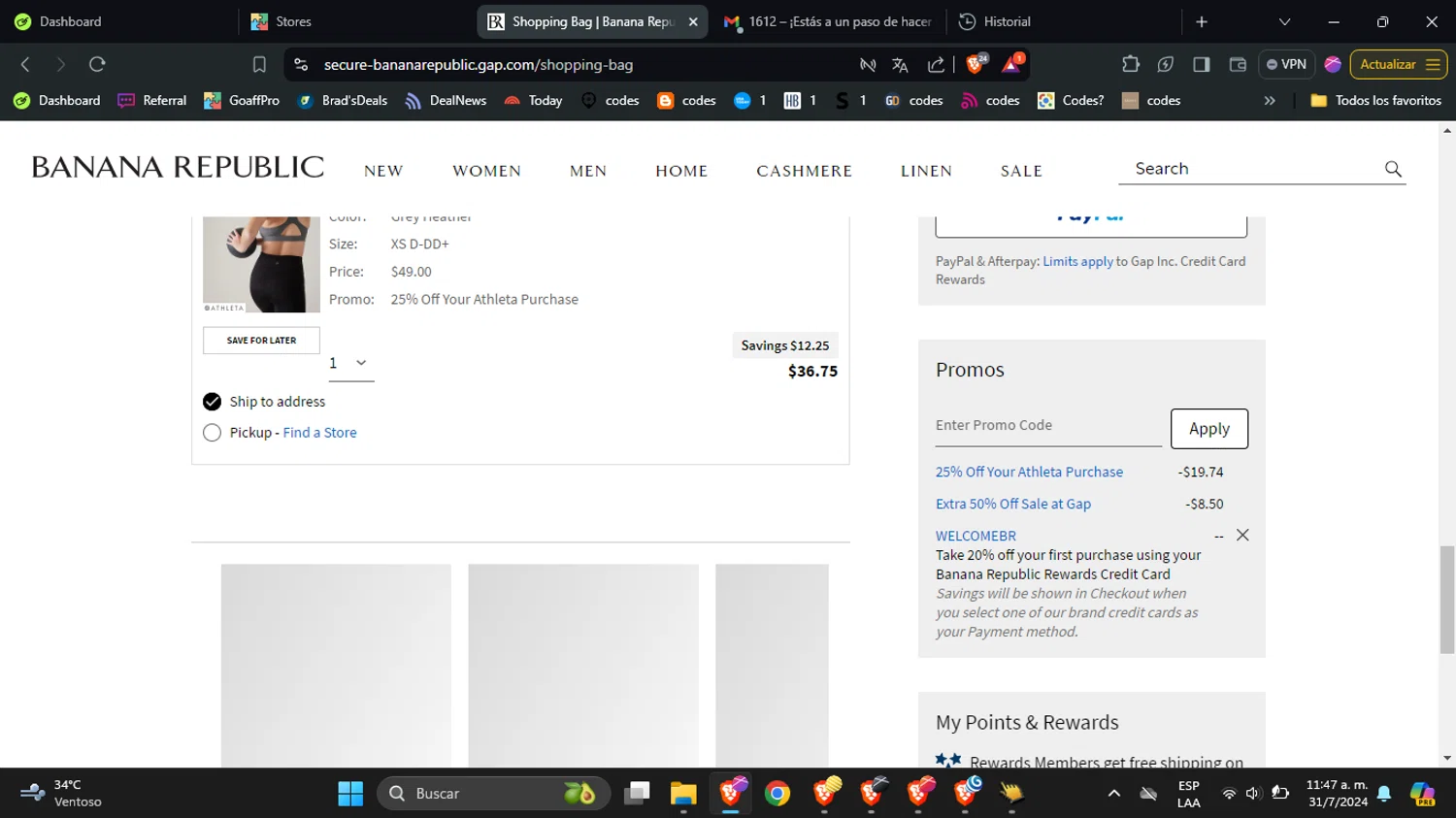Click the PayPal checkout button

tap(1091, 225)
